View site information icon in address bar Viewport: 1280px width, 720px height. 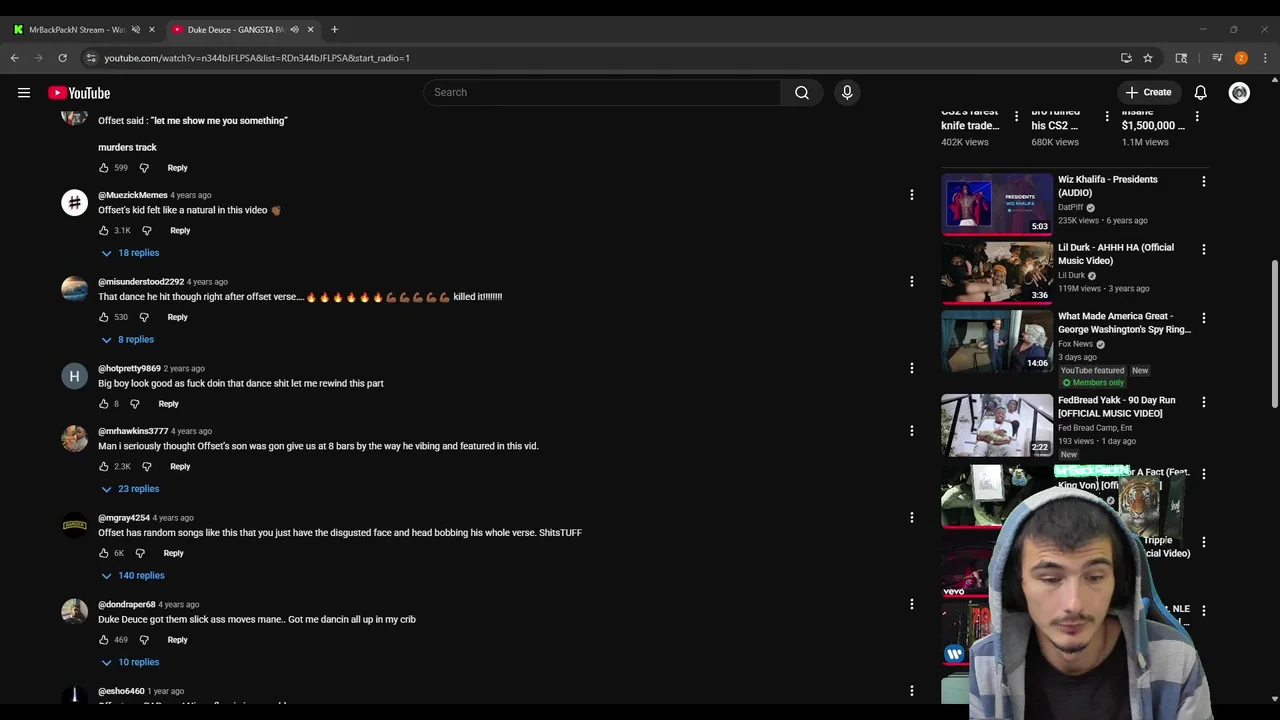pos(91,58)
